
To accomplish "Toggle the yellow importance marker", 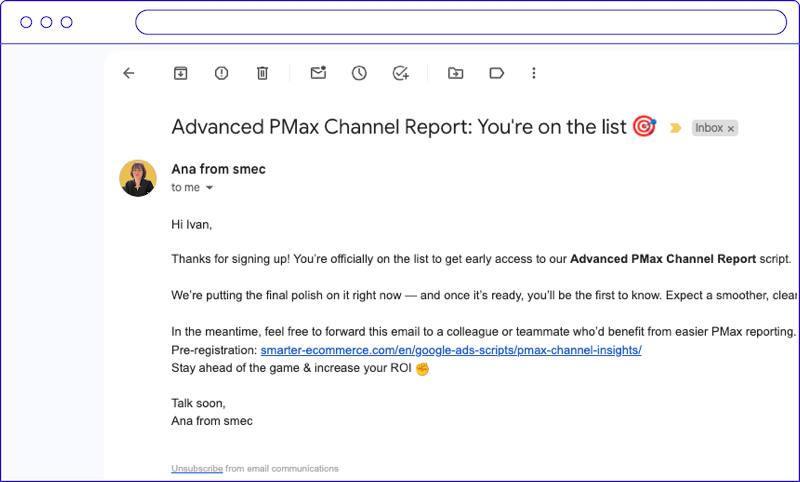I will click(x=676, y=128).
